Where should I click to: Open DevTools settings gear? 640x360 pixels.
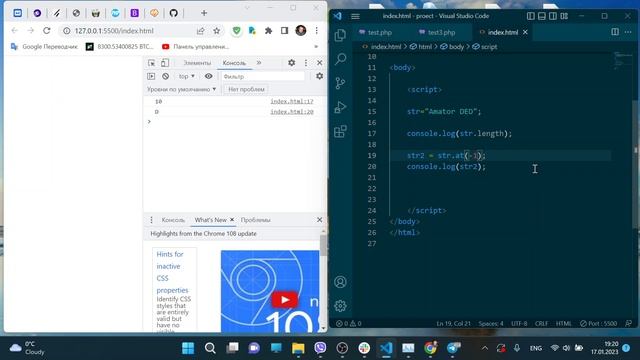pos(291,63)
